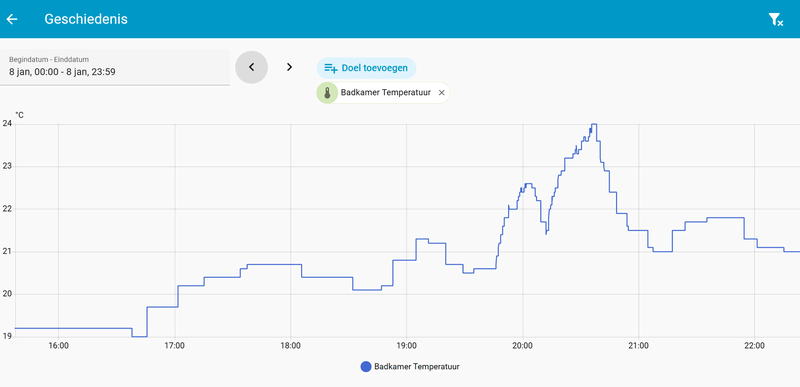Click the 20 y-axis label
800x387 pixels.
[7, 294]
